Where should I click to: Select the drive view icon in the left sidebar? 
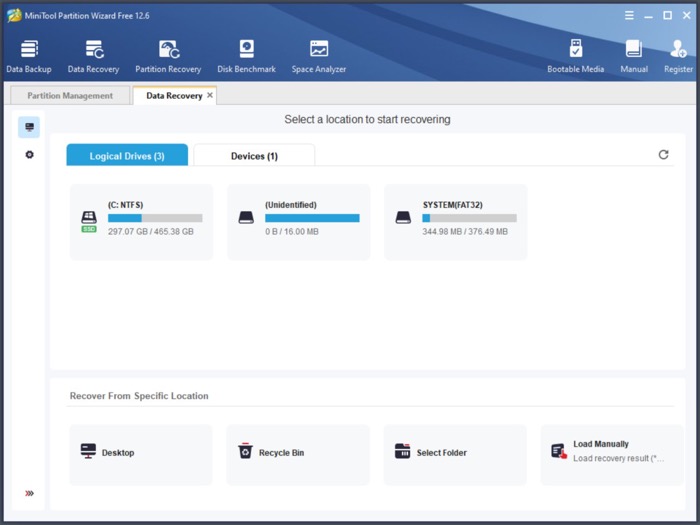[x=29, y=127]
